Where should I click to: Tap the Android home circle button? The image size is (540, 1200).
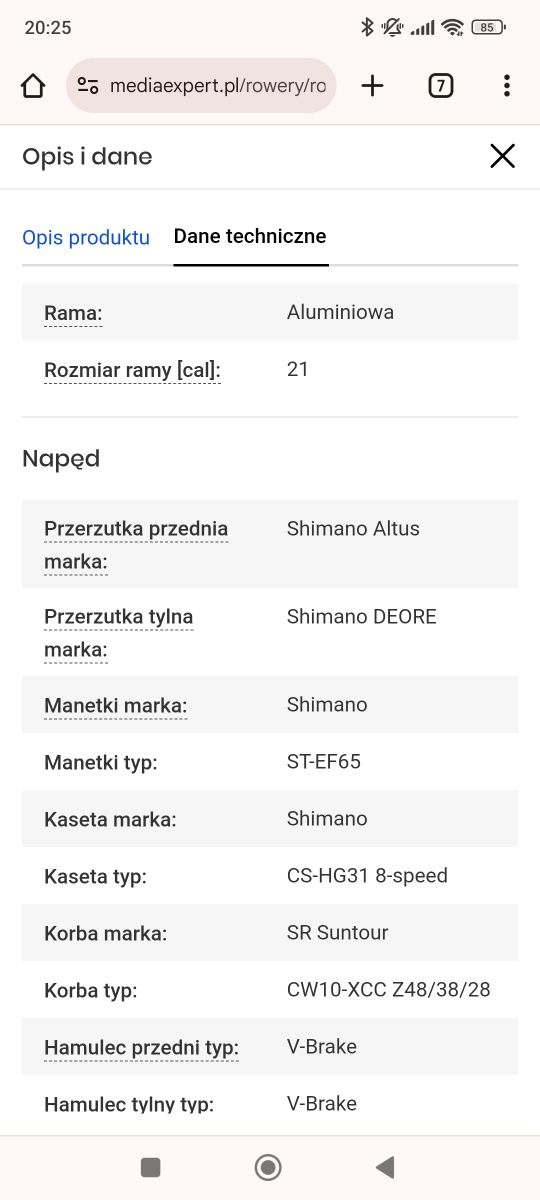(268, 1167)
